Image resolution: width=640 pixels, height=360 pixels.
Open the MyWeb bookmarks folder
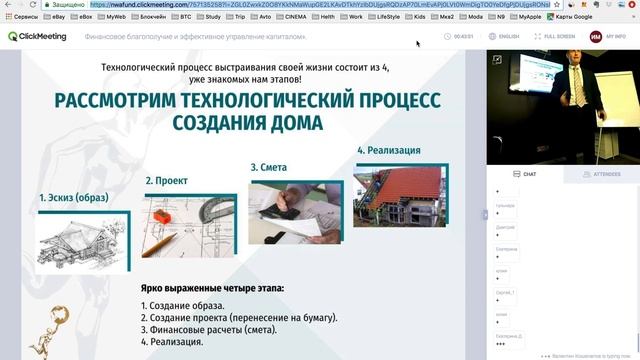(111, 17)
